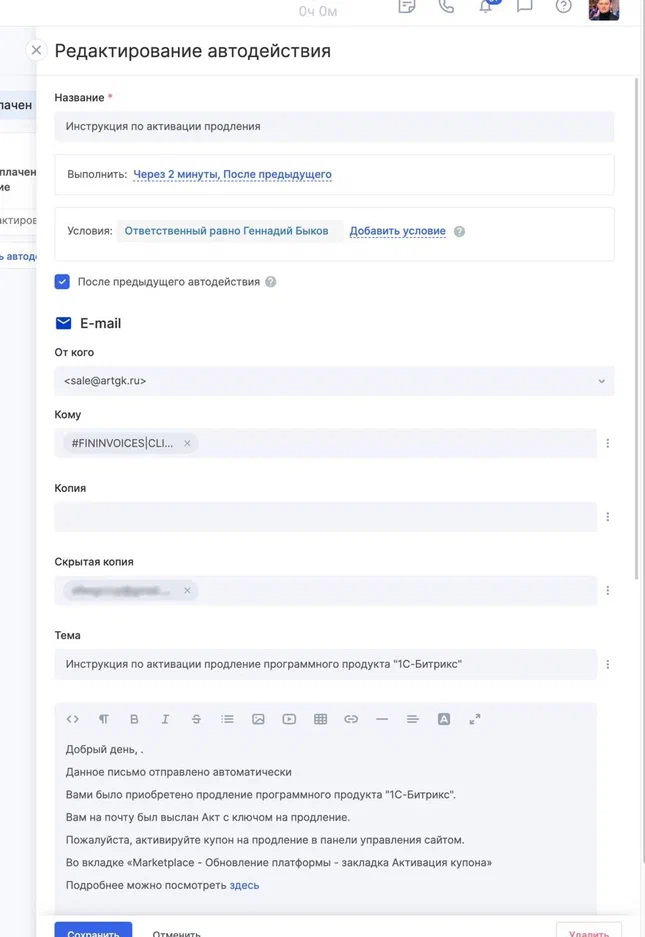Click the Название input field
Viewport: 645px width, 937px height.
[334, 127]
